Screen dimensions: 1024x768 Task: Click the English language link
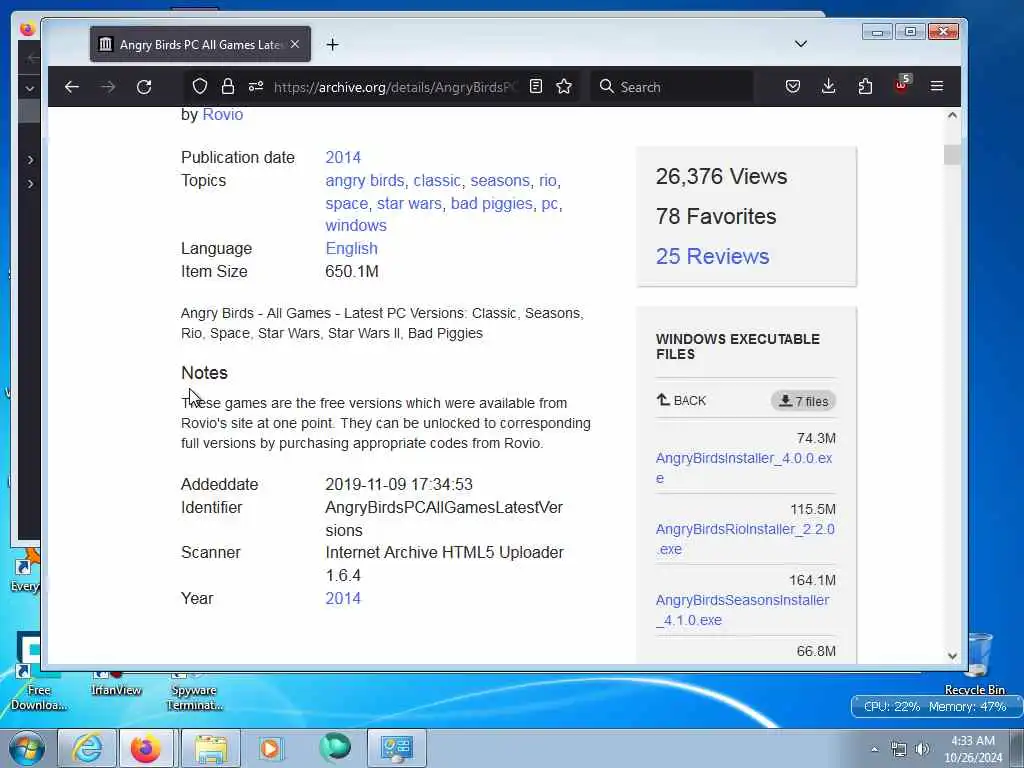pos(351,249)
